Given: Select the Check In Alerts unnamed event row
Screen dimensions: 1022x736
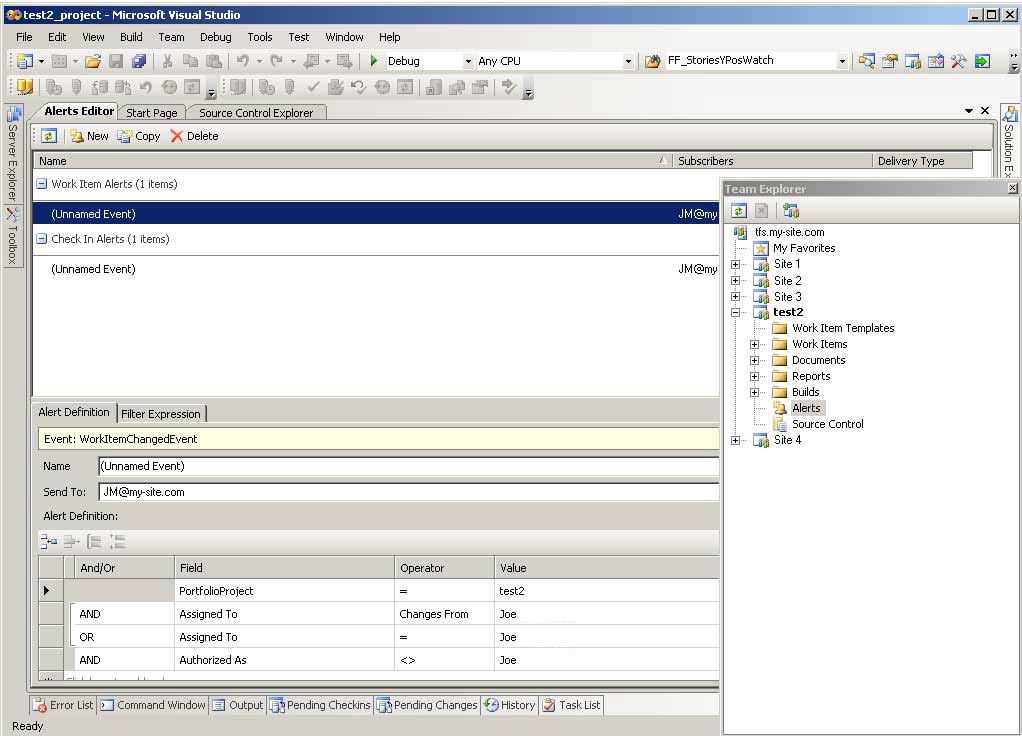Looking at the screenshot, I should click(376, 269).
